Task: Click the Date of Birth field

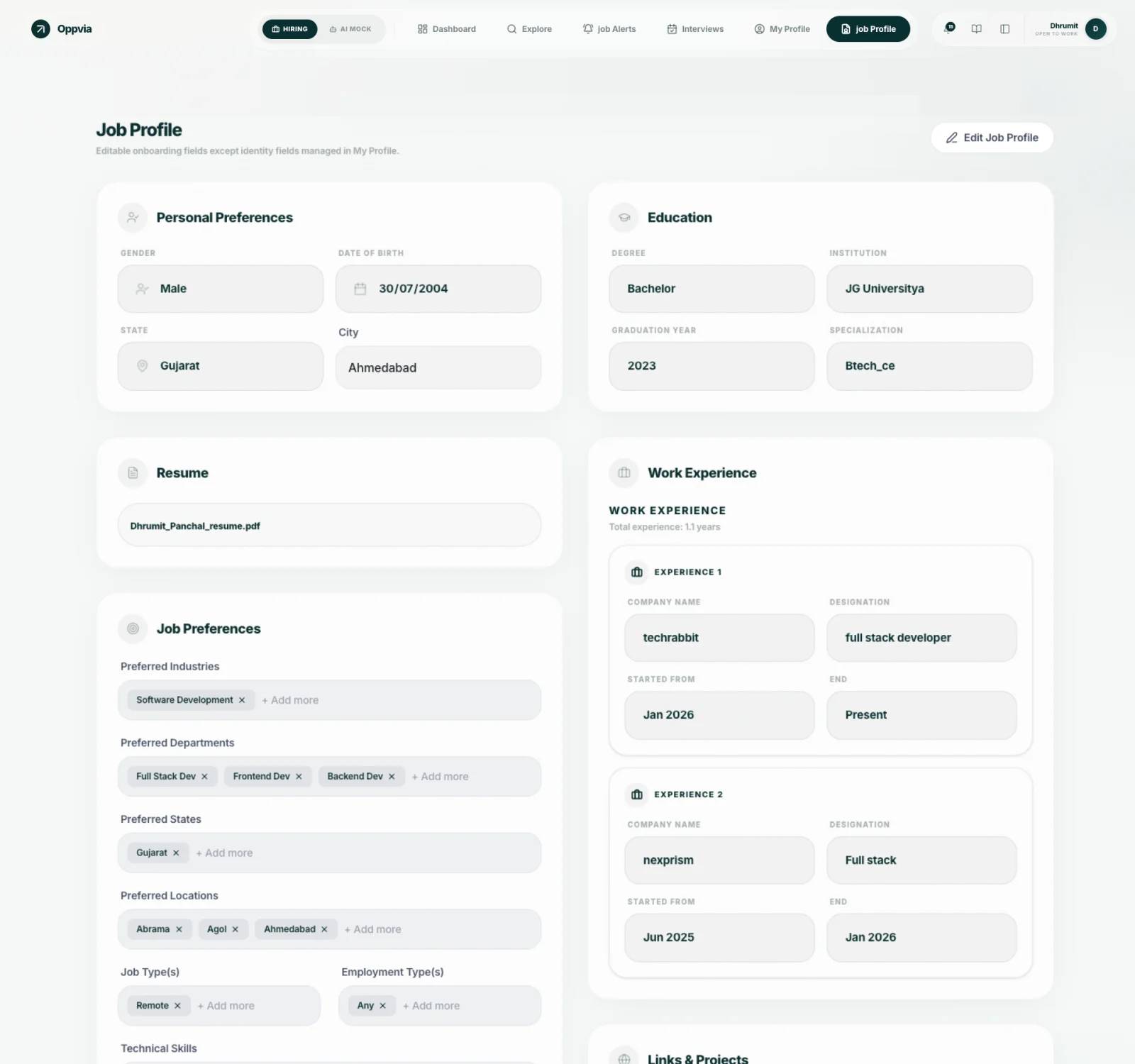Action: 438,289
